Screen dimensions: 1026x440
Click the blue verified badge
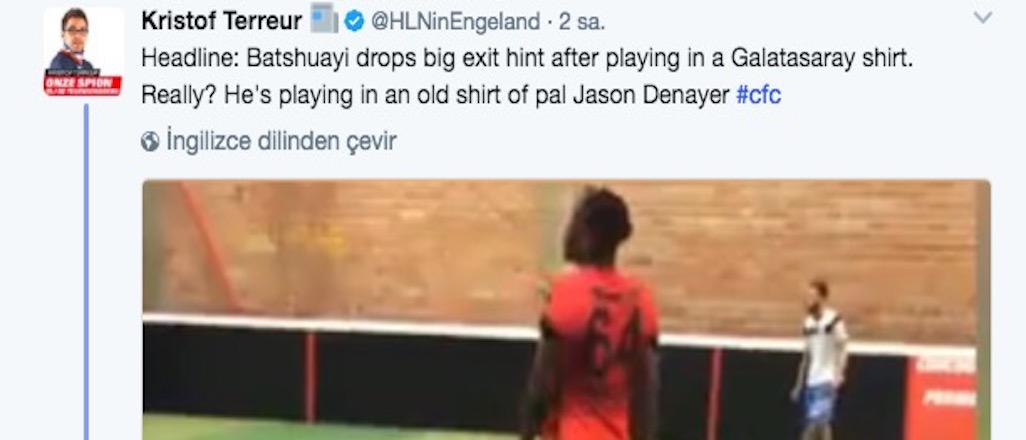pyautogui.click(x=354, y=22)
